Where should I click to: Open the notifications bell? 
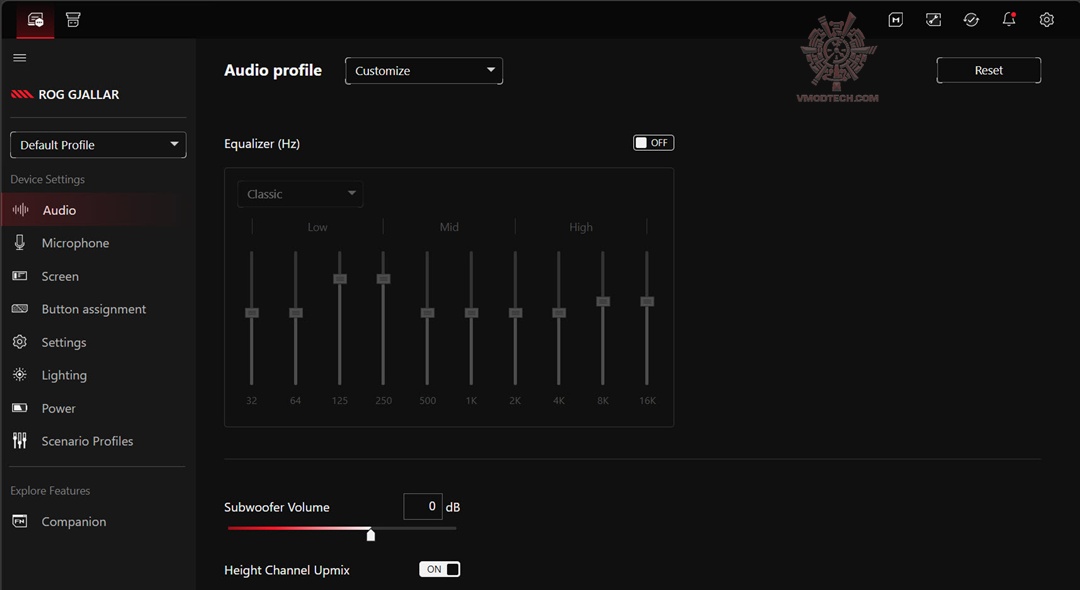[x=1009, y=19]
